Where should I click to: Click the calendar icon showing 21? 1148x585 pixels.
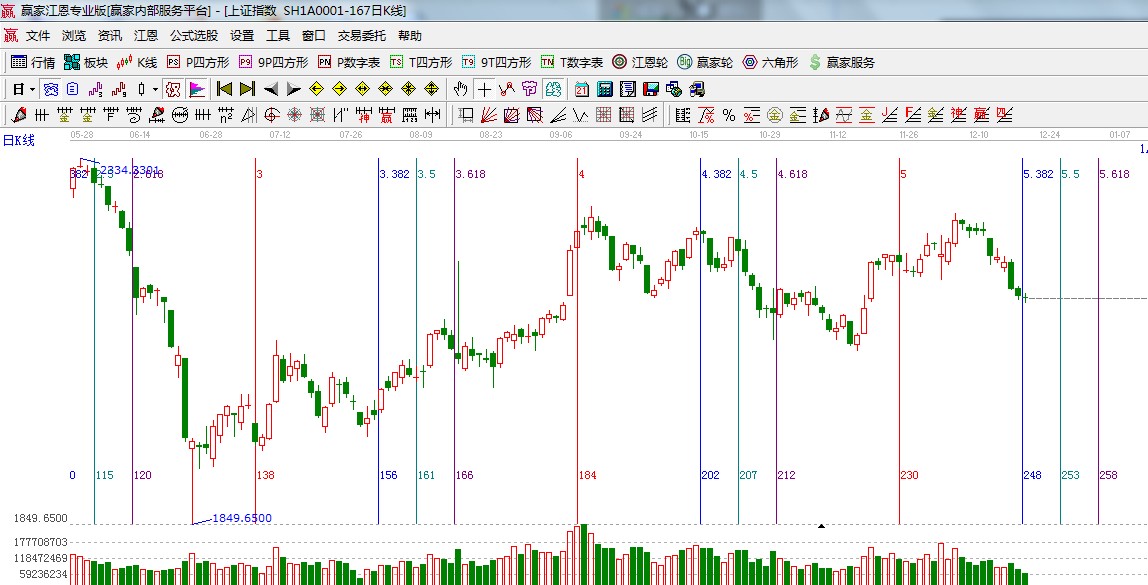tap(581, 89)
